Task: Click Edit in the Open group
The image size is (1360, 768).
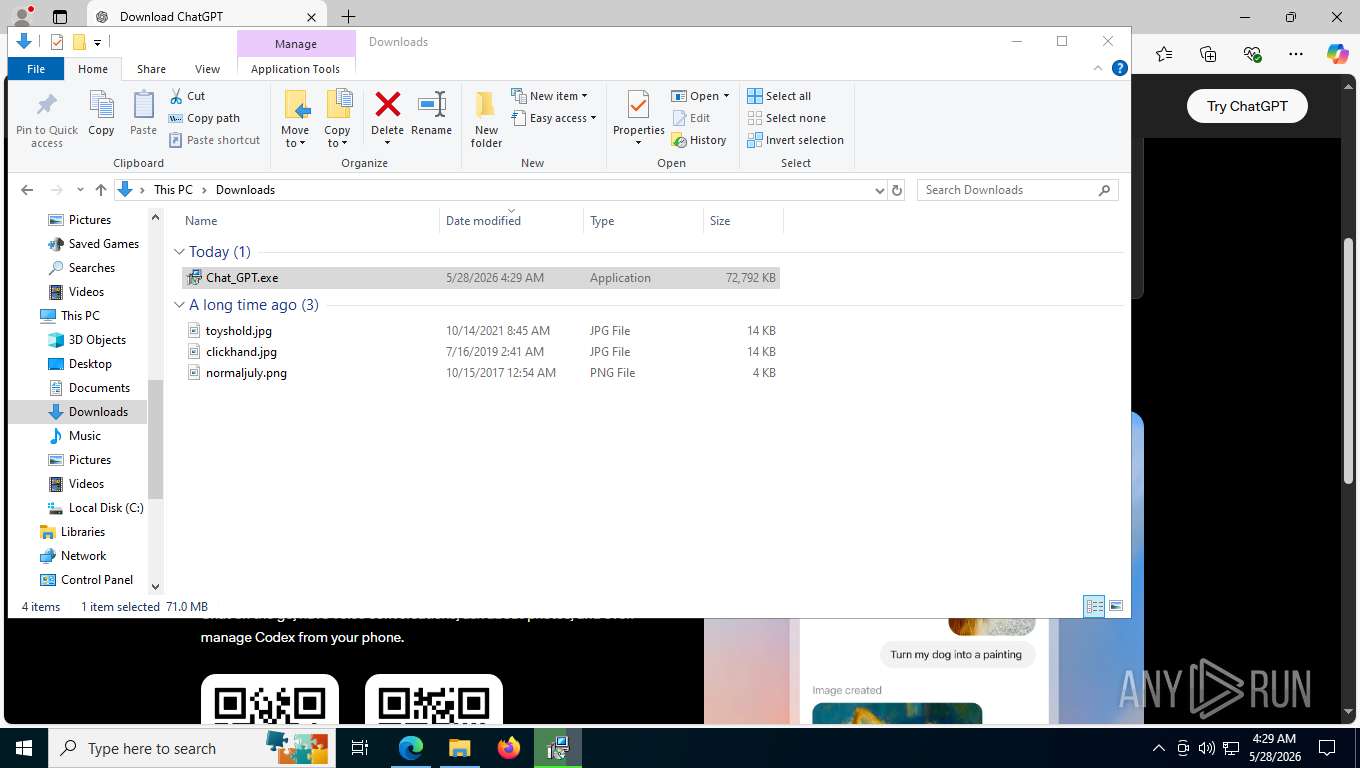Action: coord(690,118)
